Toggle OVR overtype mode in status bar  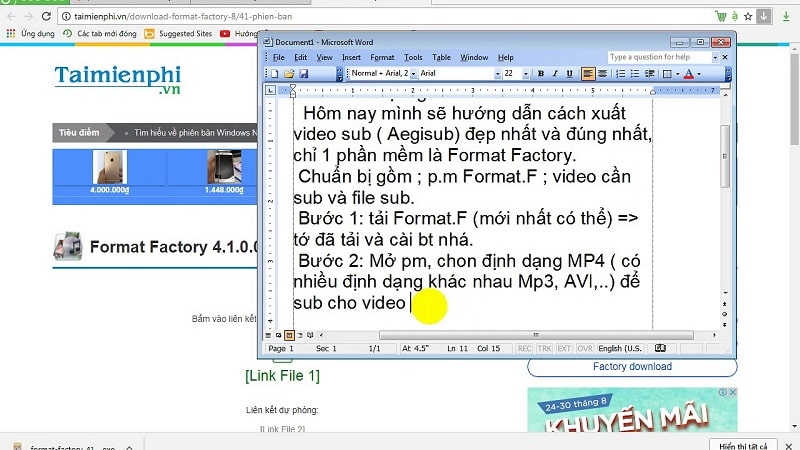coord(585,348)
